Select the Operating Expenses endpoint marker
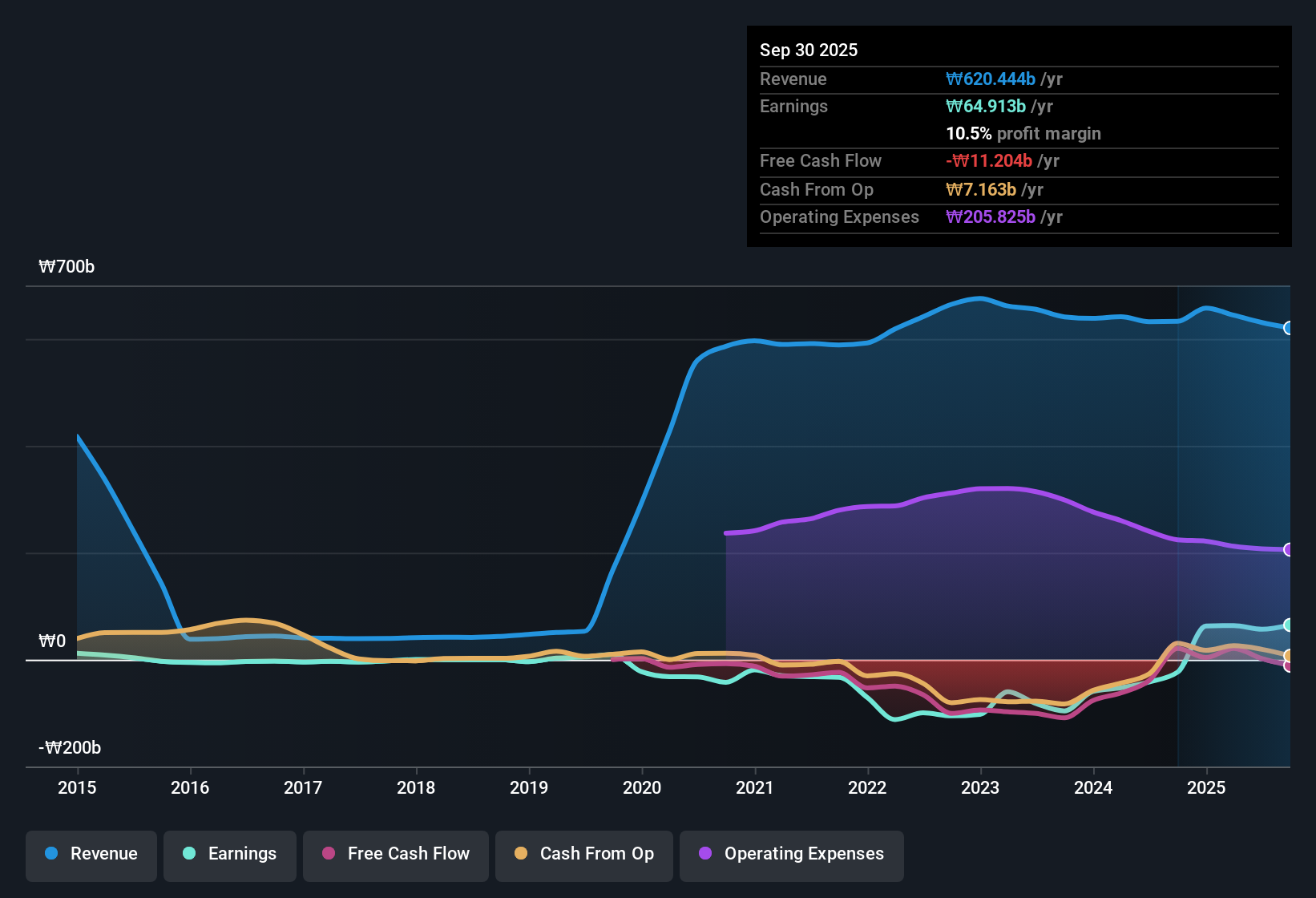Image resolution: width=1316 pixels, height=898 pixels. tap(1288, 549)
